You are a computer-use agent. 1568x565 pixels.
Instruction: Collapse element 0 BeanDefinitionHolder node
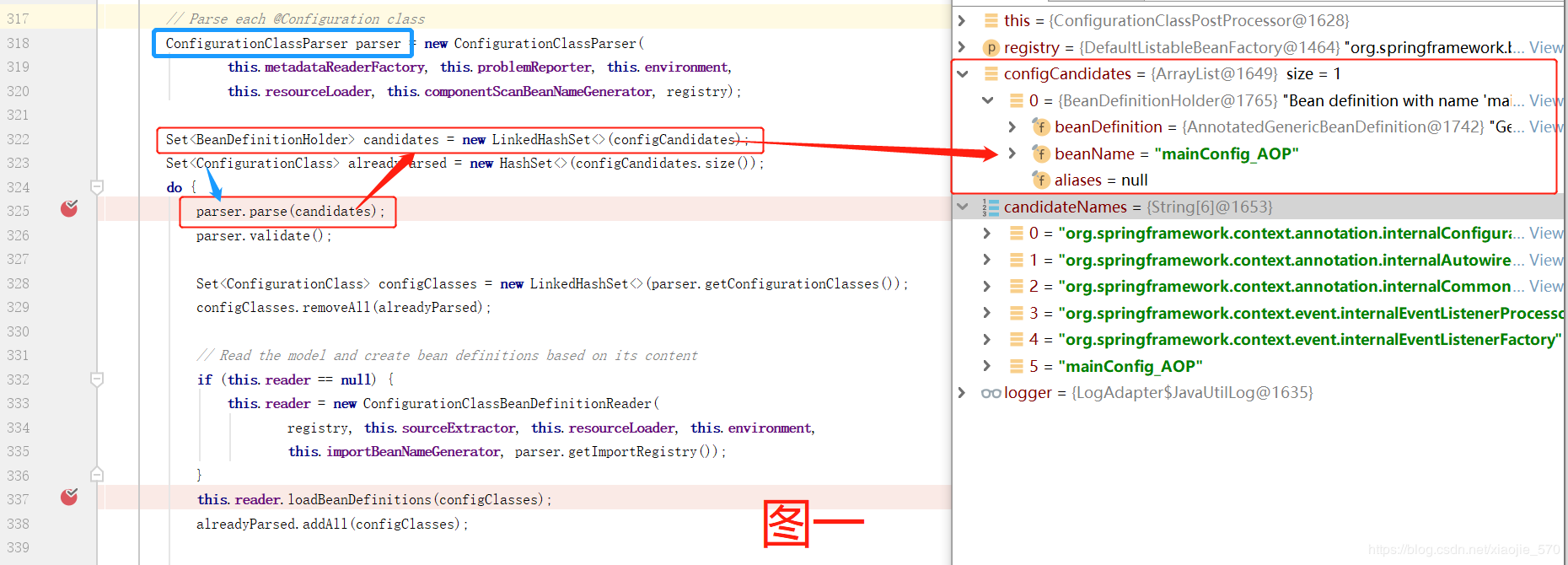pos(987,100)
